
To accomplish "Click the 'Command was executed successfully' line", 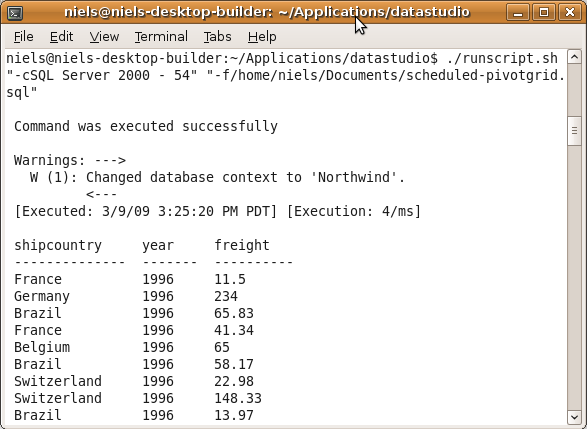I will pos(146,126).
